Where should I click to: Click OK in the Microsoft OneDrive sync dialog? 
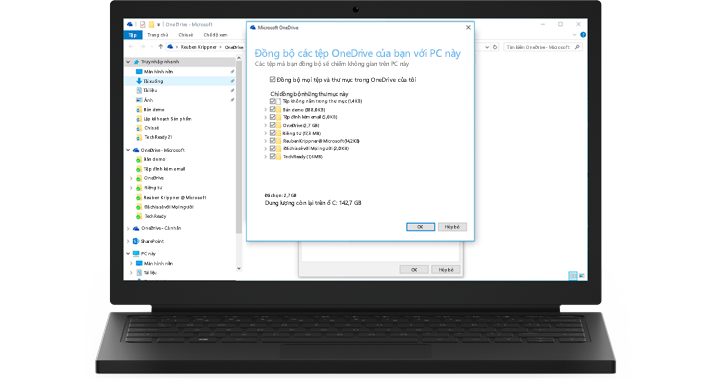(x=420, y=227)
